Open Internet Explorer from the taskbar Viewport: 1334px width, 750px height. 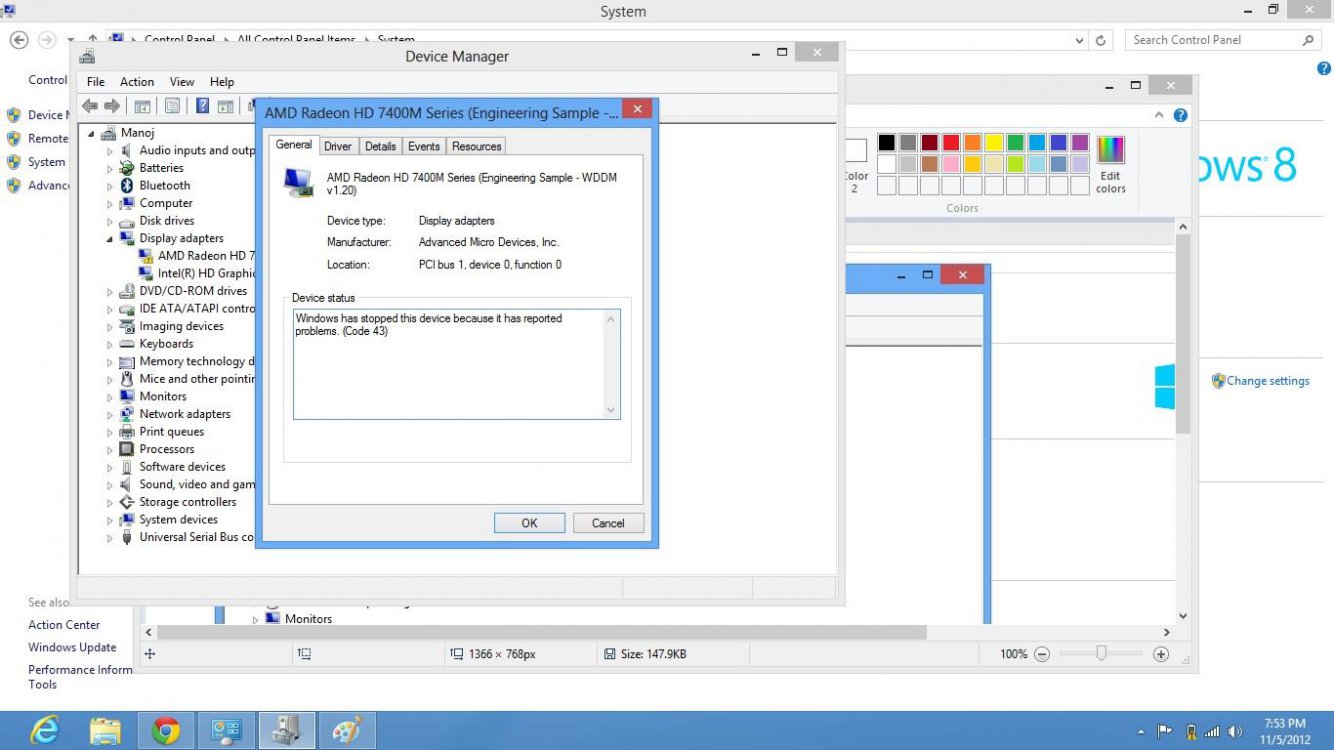(x=44, y=731)
